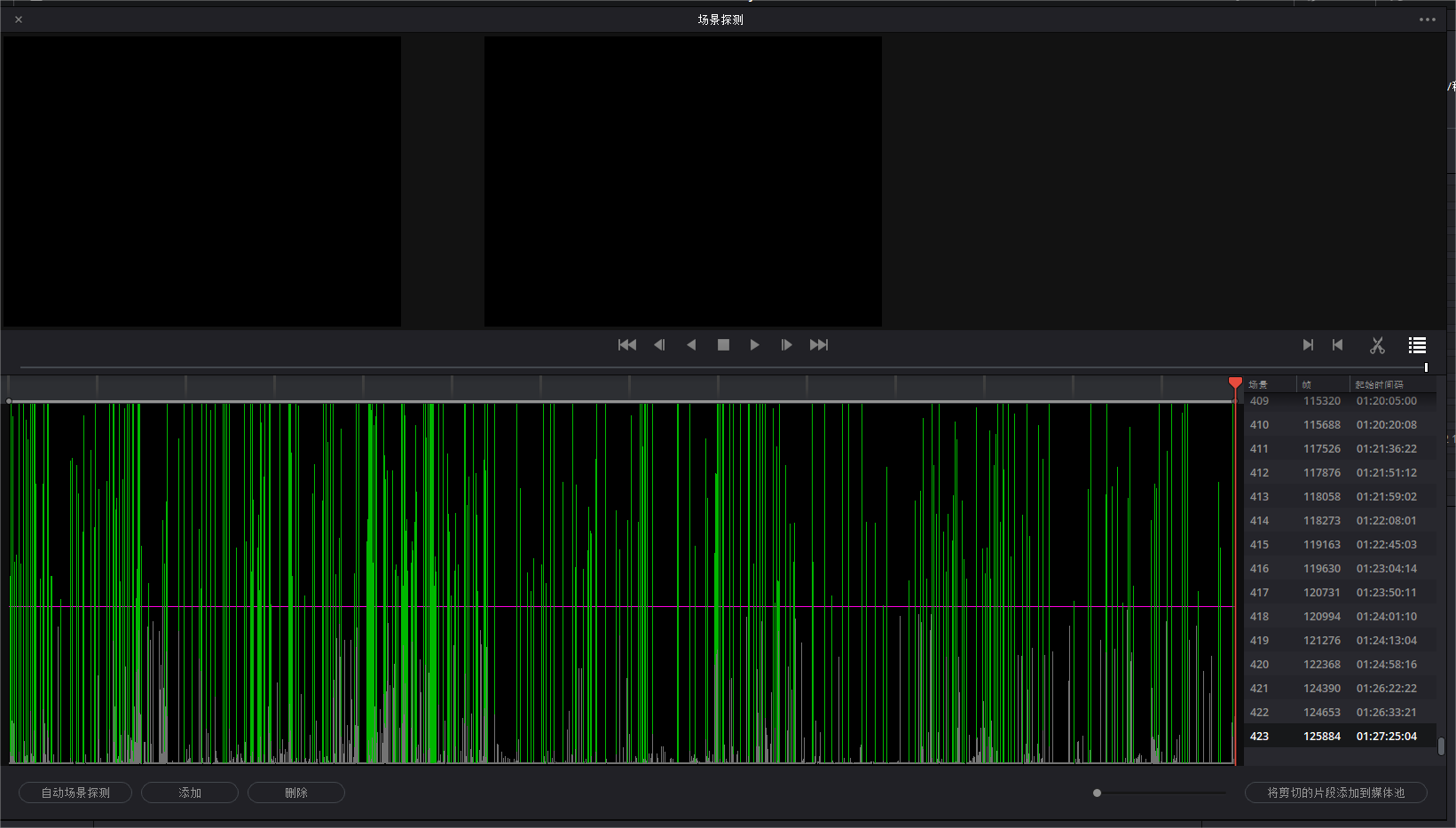The image size is (1456, 828).
Task: Click 将剪切的片段添加到媒体池 button
Action: coord(1336,793)
